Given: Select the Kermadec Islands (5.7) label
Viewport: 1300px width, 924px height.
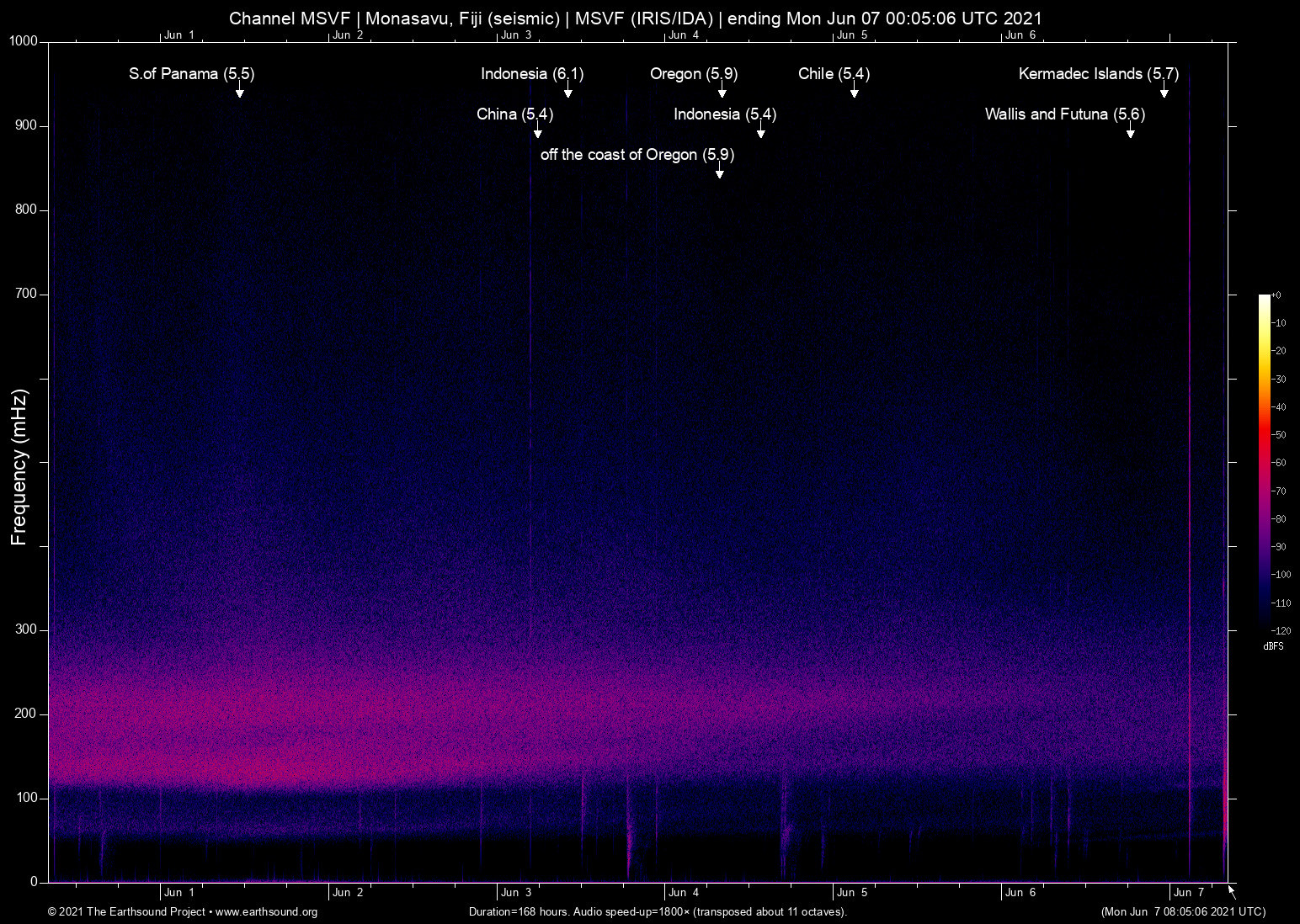Looking at the screenshot, I should [1098, 74].
